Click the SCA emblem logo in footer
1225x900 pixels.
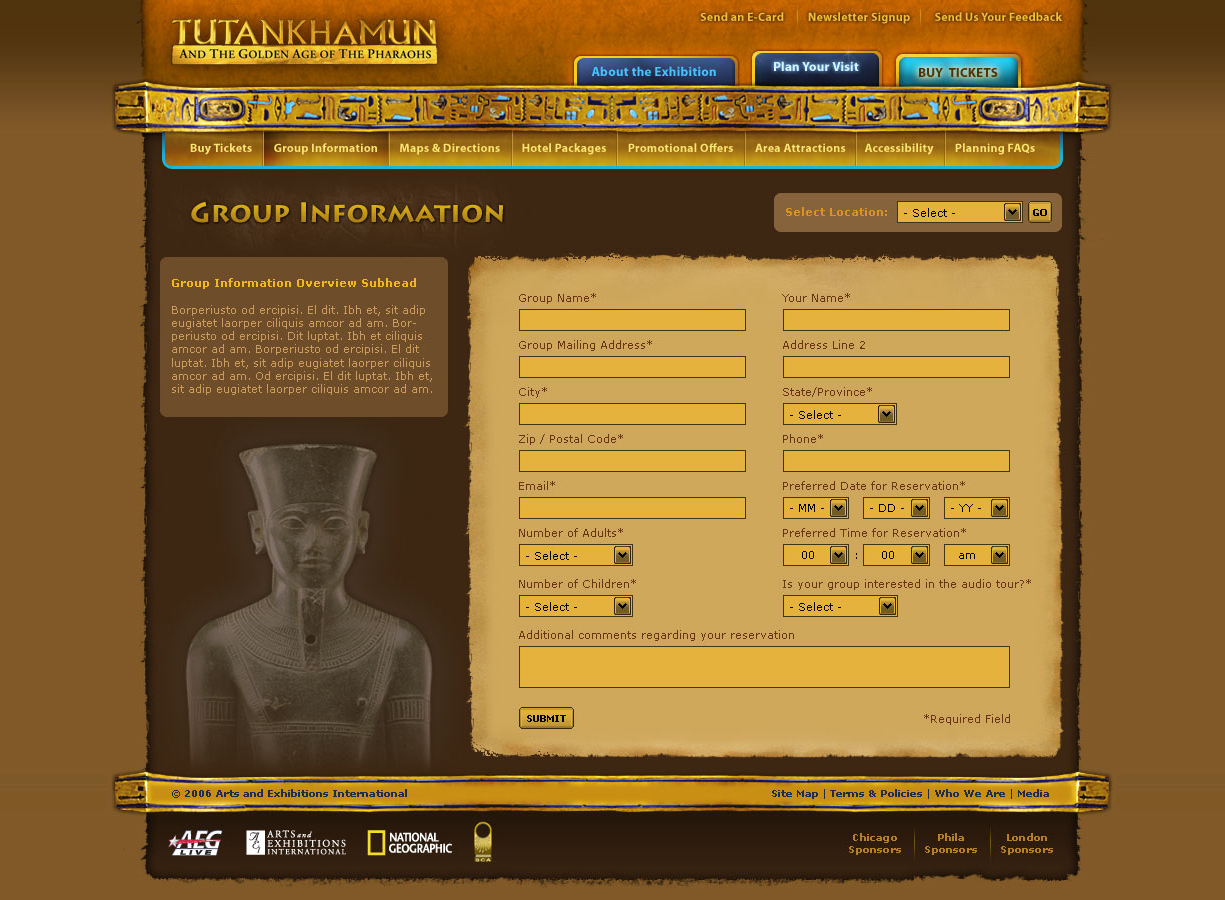click(483, 842)
